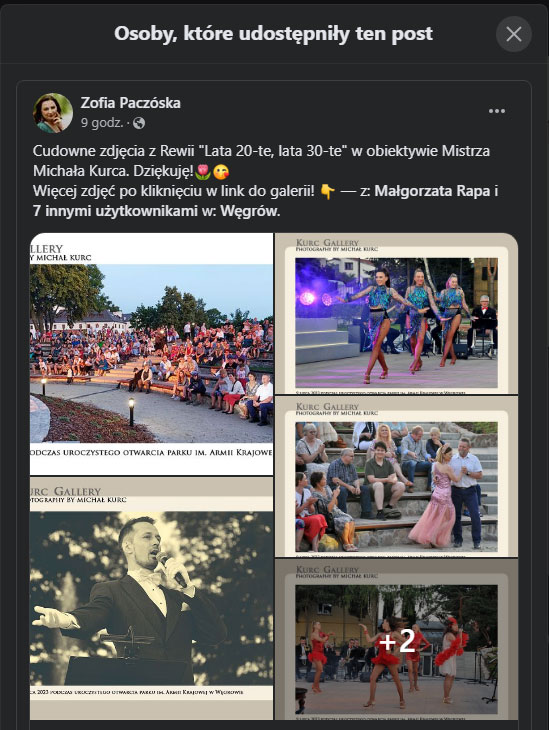Screen dimensions: 549x730
Task: Open Zofia Paczóska's profile name link
Action: pyautogui.click(x=130, y=103)
